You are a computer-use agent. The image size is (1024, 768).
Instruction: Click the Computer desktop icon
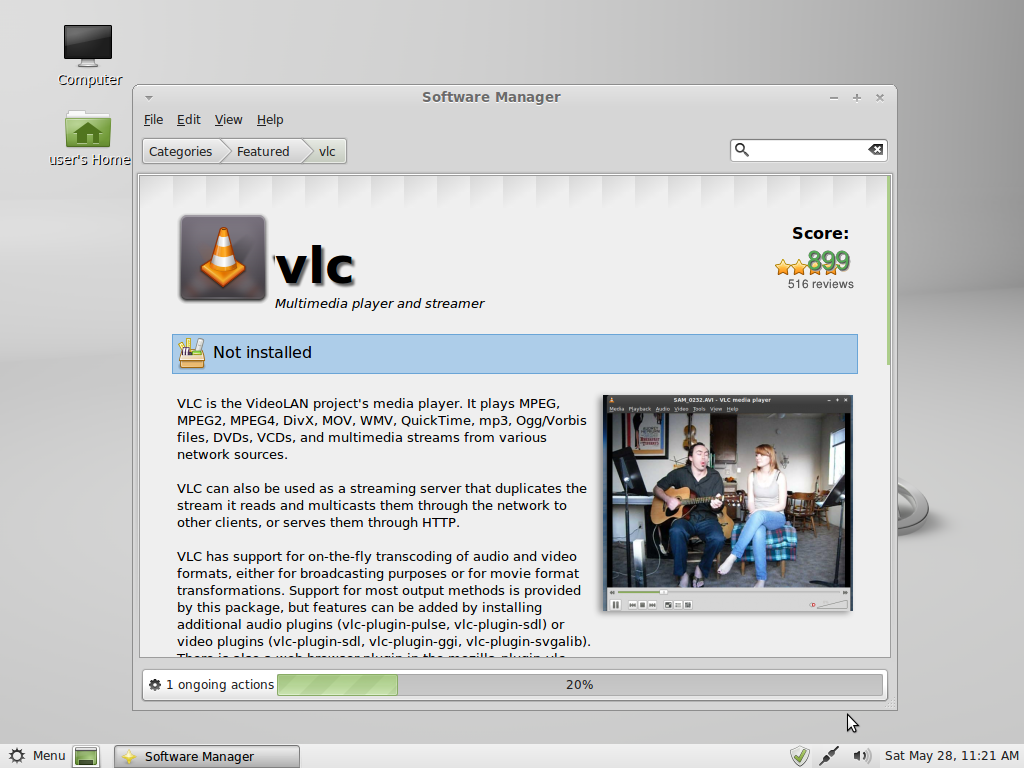tap(88, 56)
